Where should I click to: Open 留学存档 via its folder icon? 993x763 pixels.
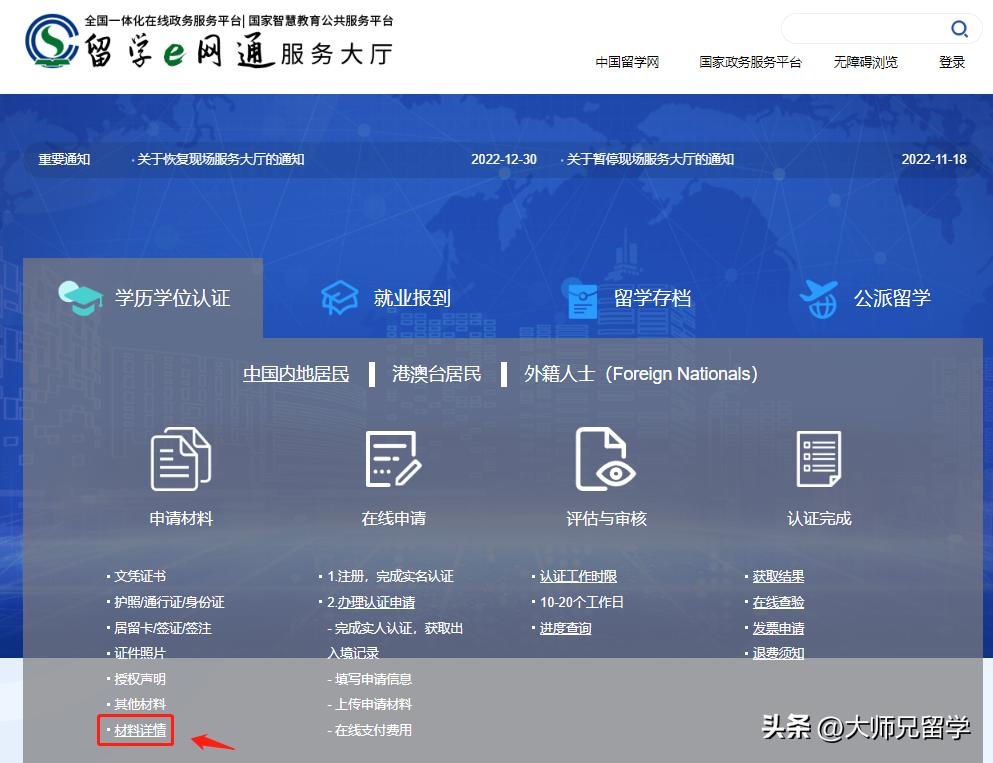(x=583, y=297)
